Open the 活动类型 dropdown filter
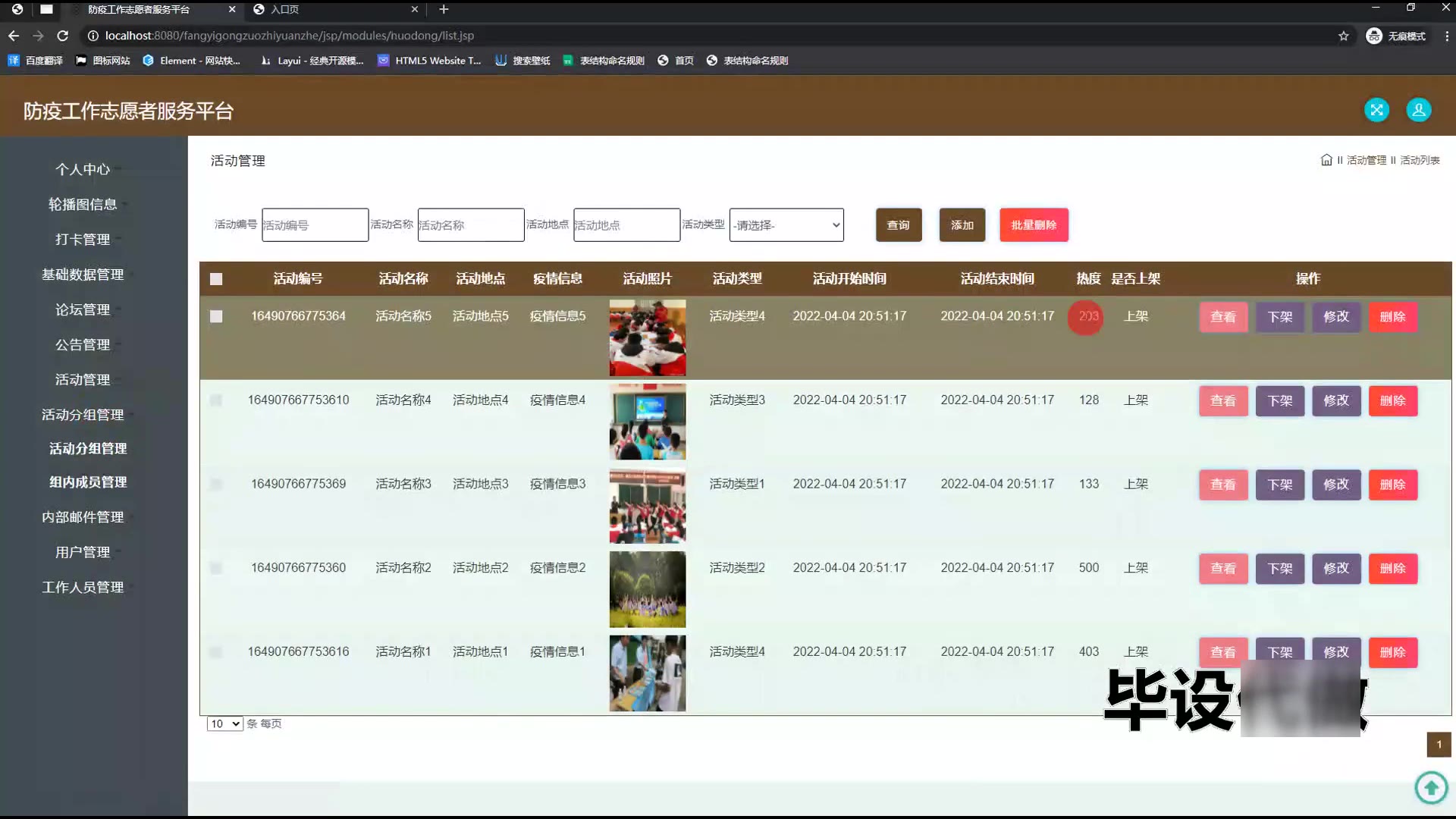1456x819 pixels. click(786, 225)
